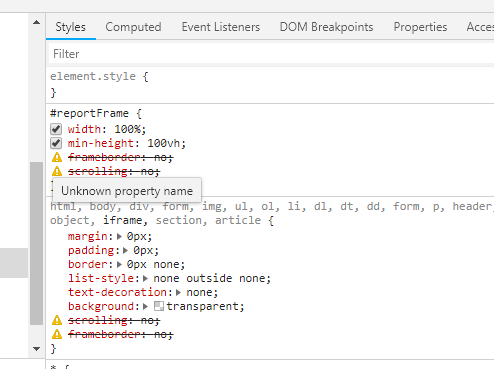The height and width of the screenshot is (369, 494).
Task: Switch to the Styles tab
Action: [71, 27]
